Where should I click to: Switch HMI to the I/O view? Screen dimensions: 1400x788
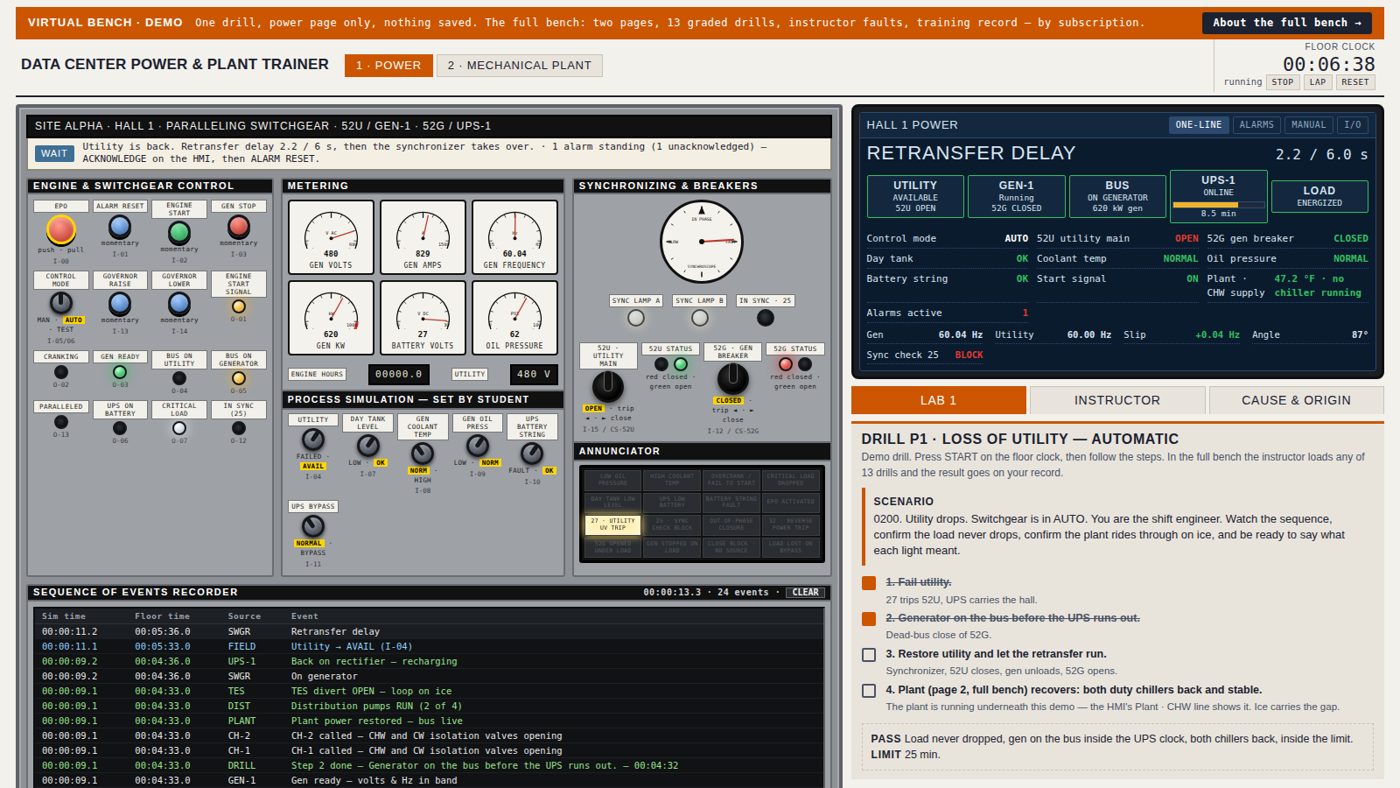(1352, 125)
